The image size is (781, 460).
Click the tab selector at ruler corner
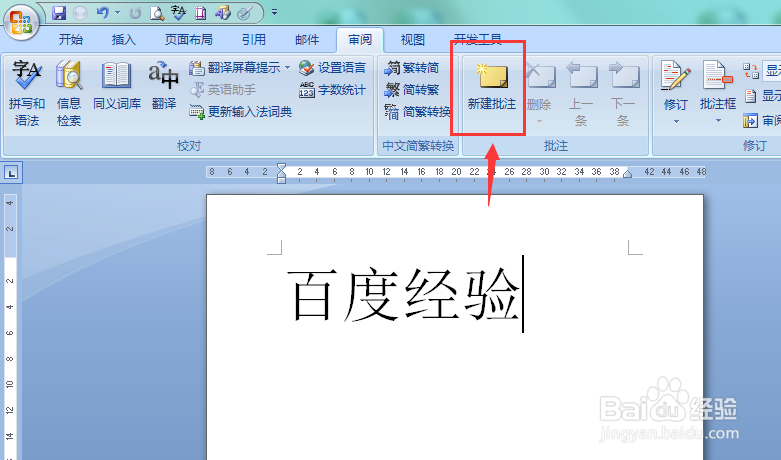click(x=11, y=173)
